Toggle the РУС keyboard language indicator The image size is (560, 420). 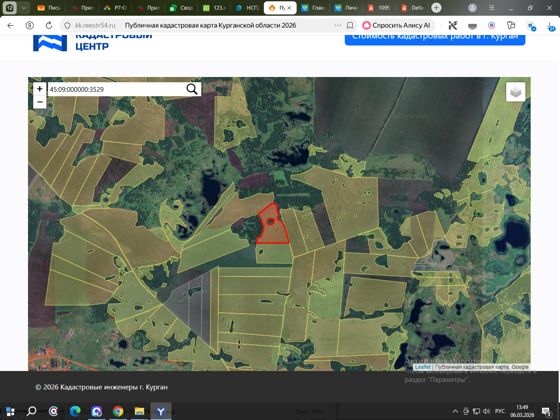point(500,411)
